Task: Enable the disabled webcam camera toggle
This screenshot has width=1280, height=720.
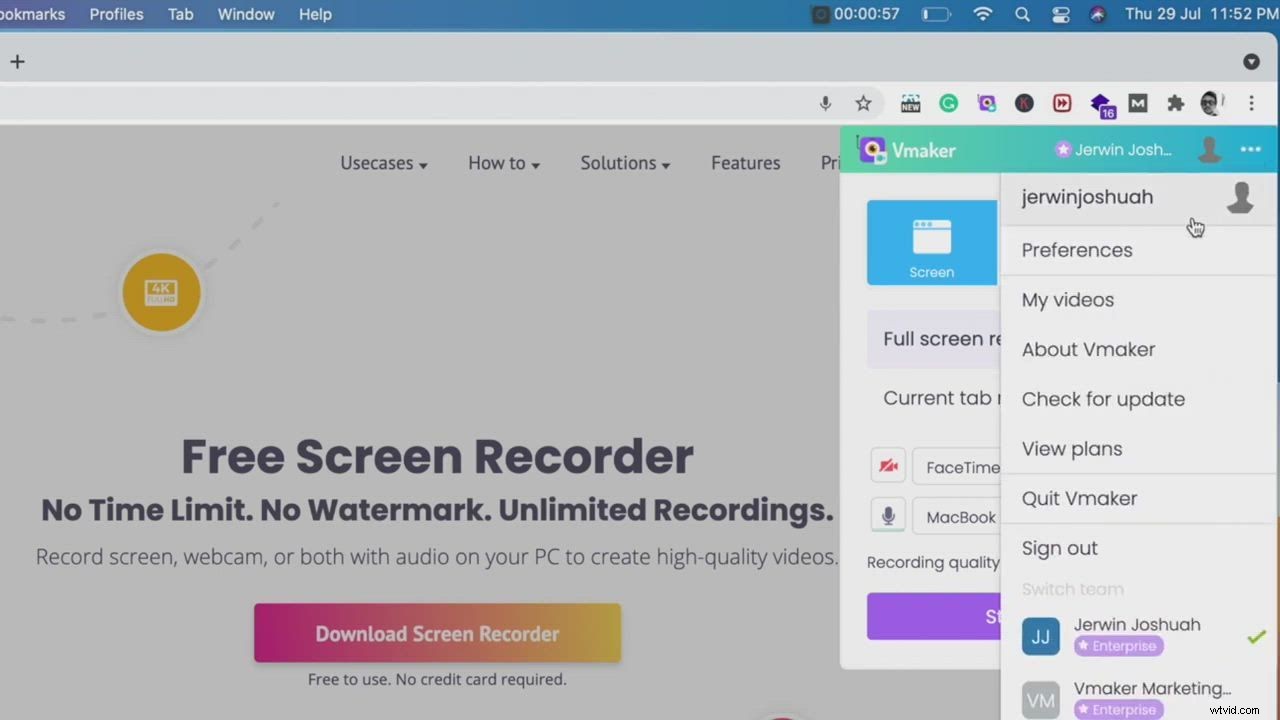Action: tap(888, 466)
